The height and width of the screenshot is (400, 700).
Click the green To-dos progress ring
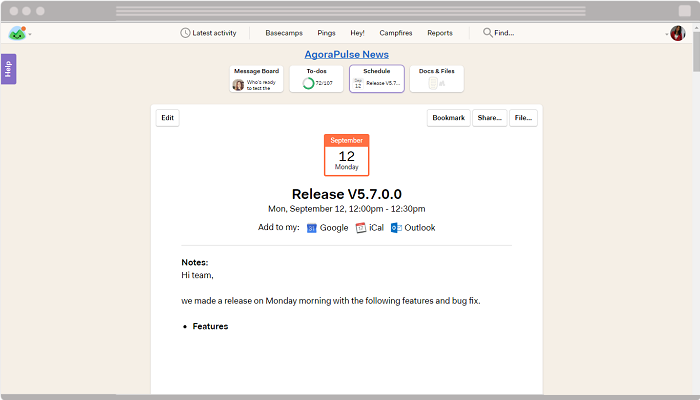click(x=308, y=83)
